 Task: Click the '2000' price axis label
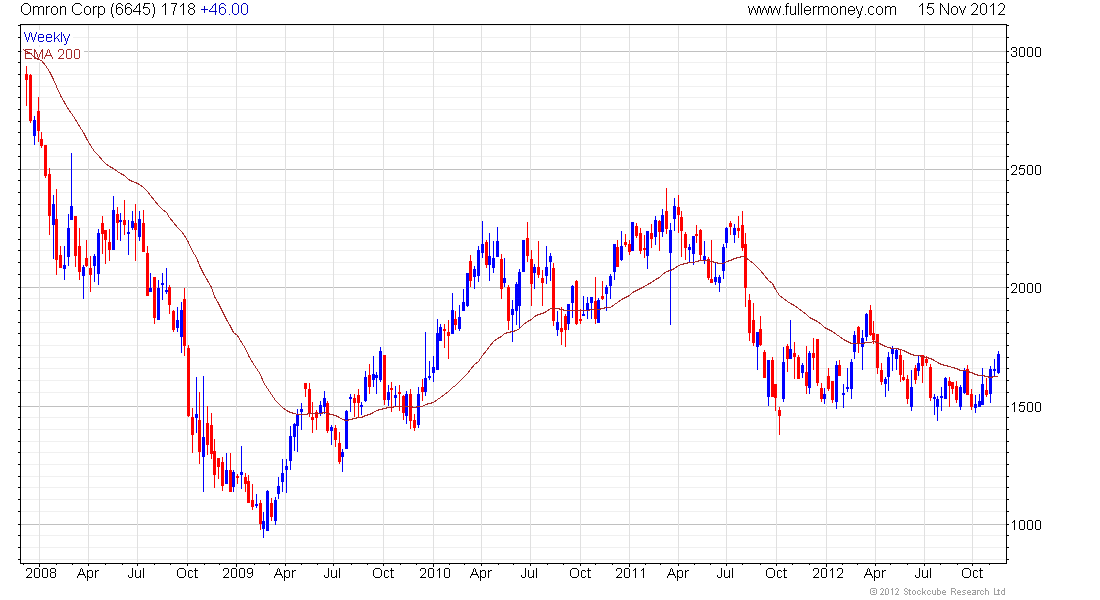click(x=1026, y=288)
